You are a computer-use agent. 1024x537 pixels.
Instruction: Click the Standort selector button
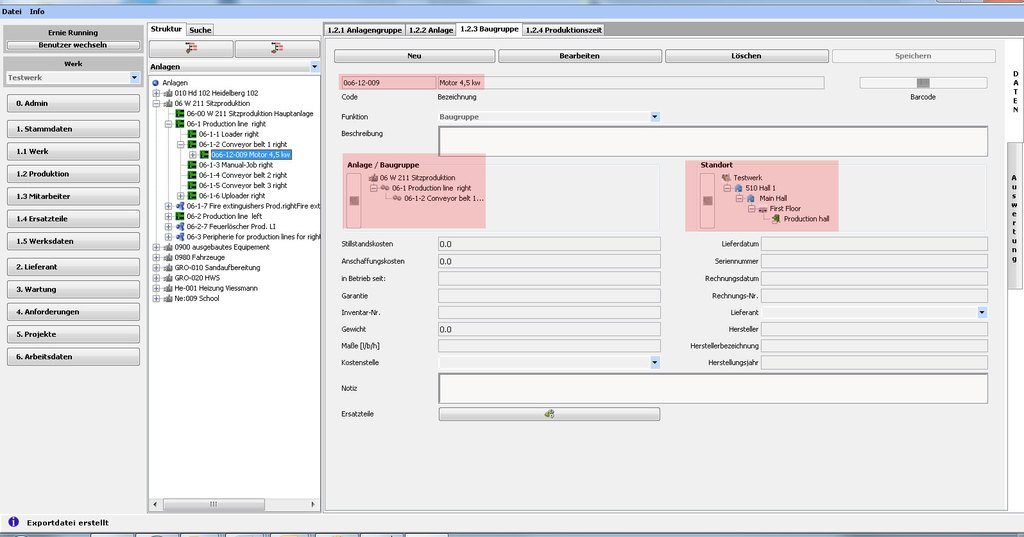[708, 200]
